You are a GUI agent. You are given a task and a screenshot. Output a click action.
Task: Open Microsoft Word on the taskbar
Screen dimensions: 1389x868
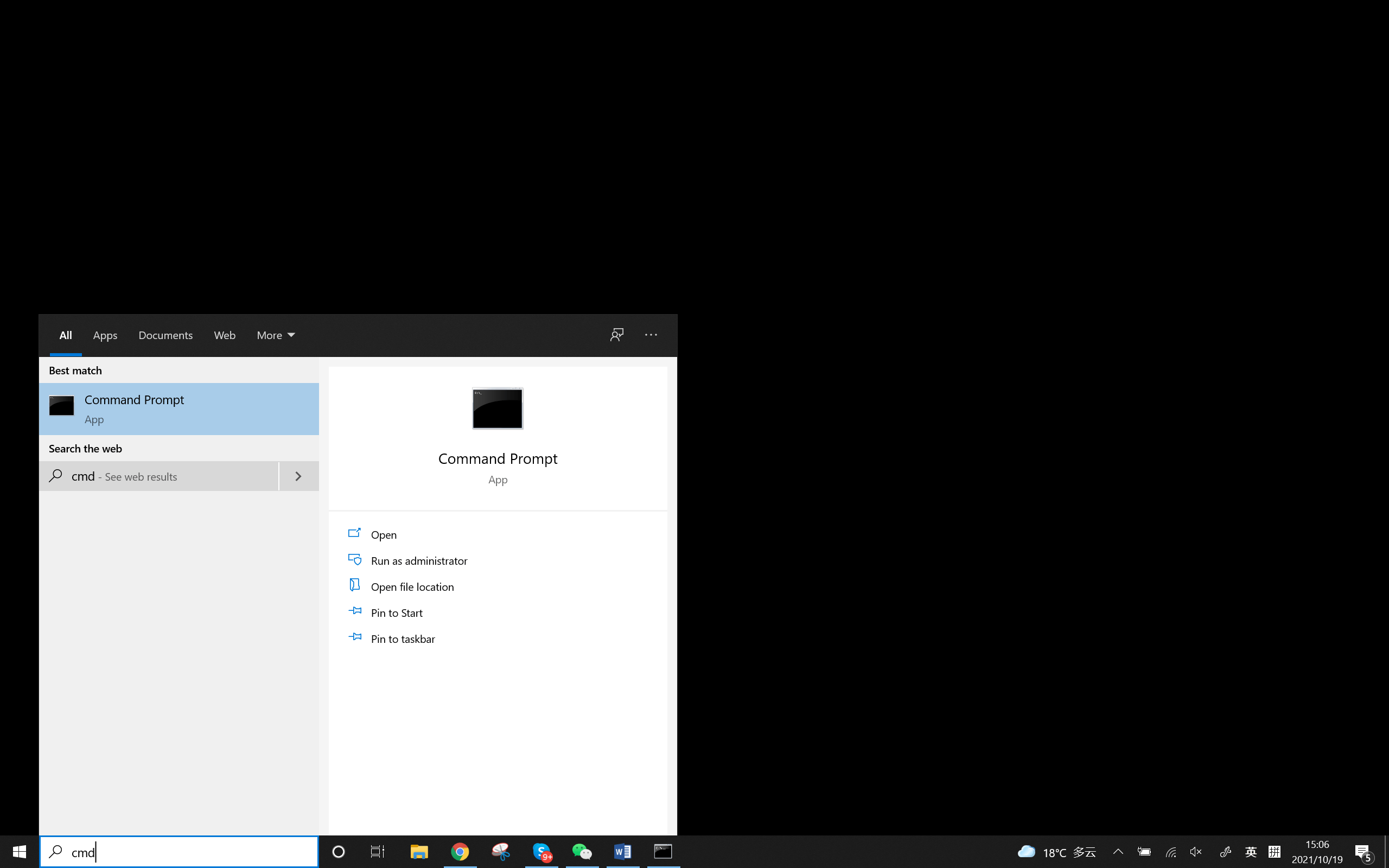pyautogui.click(x=622, y=852)
